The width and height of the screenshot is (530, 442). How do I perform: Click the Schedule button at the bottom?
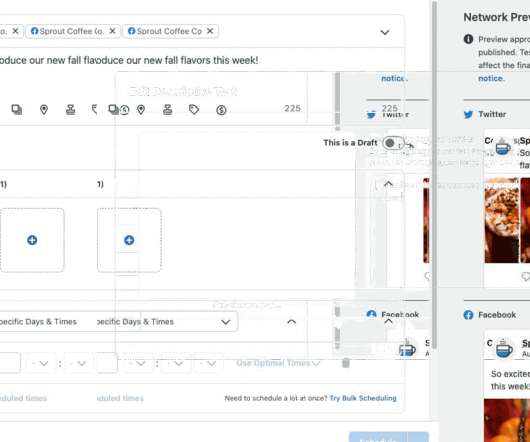[378, 437]
